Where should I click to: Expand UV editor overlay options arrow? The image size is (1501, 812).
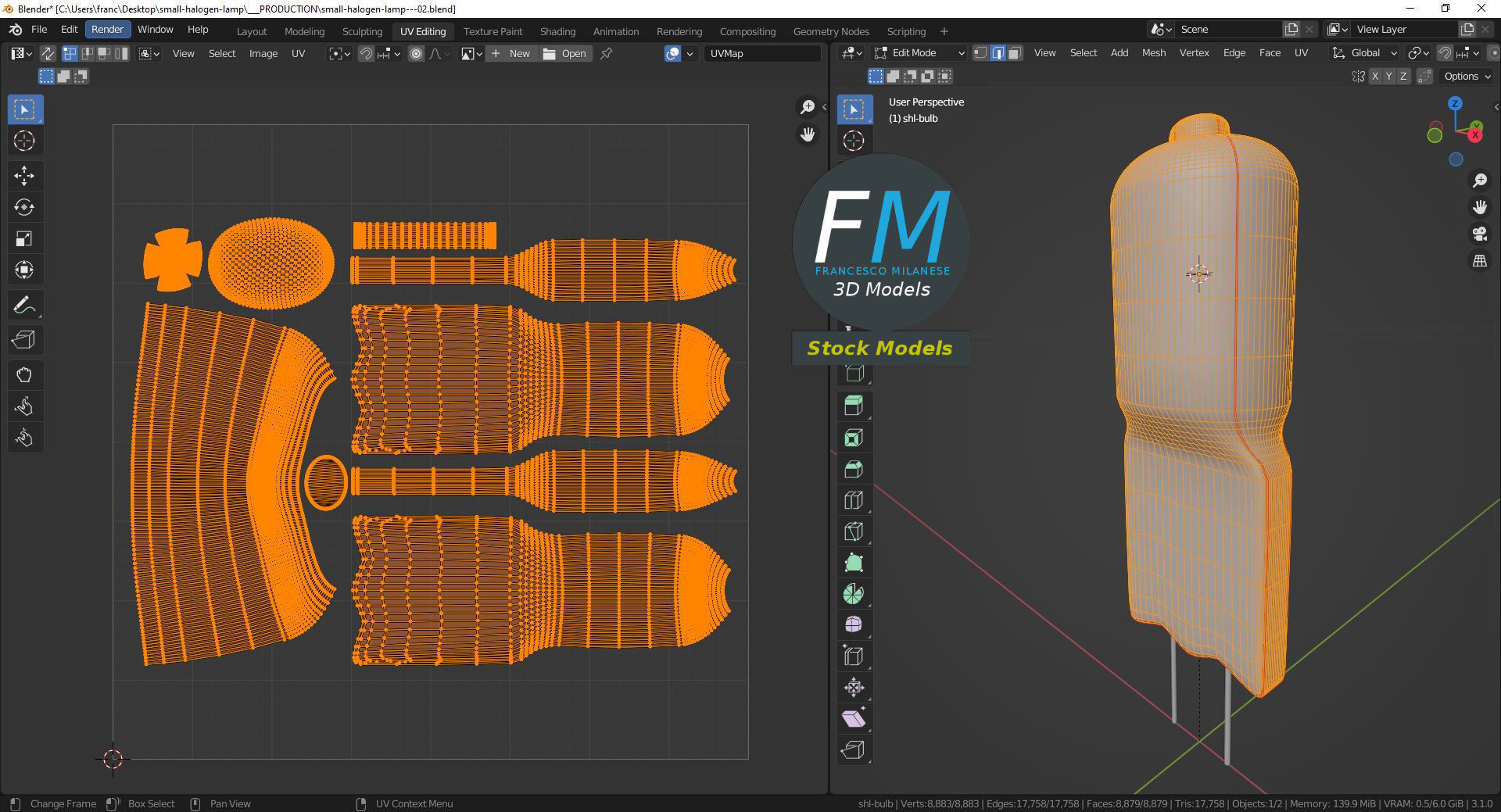[x=690, y=53]
